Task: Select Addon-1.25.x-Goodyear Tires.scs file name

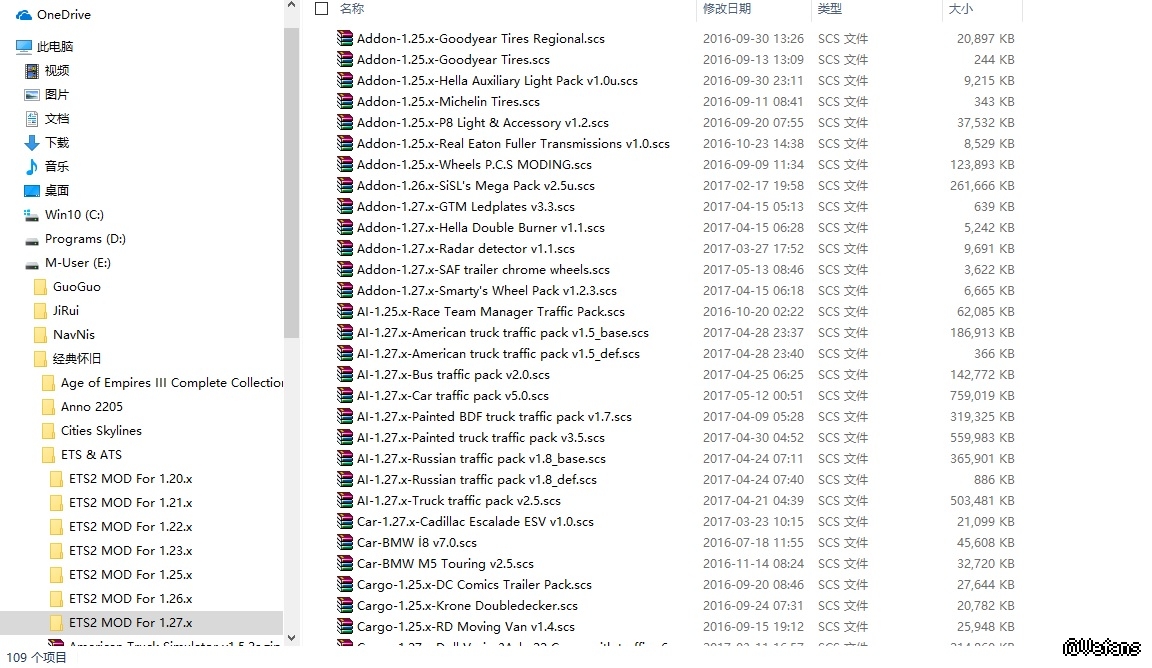Action: (453, 60)
